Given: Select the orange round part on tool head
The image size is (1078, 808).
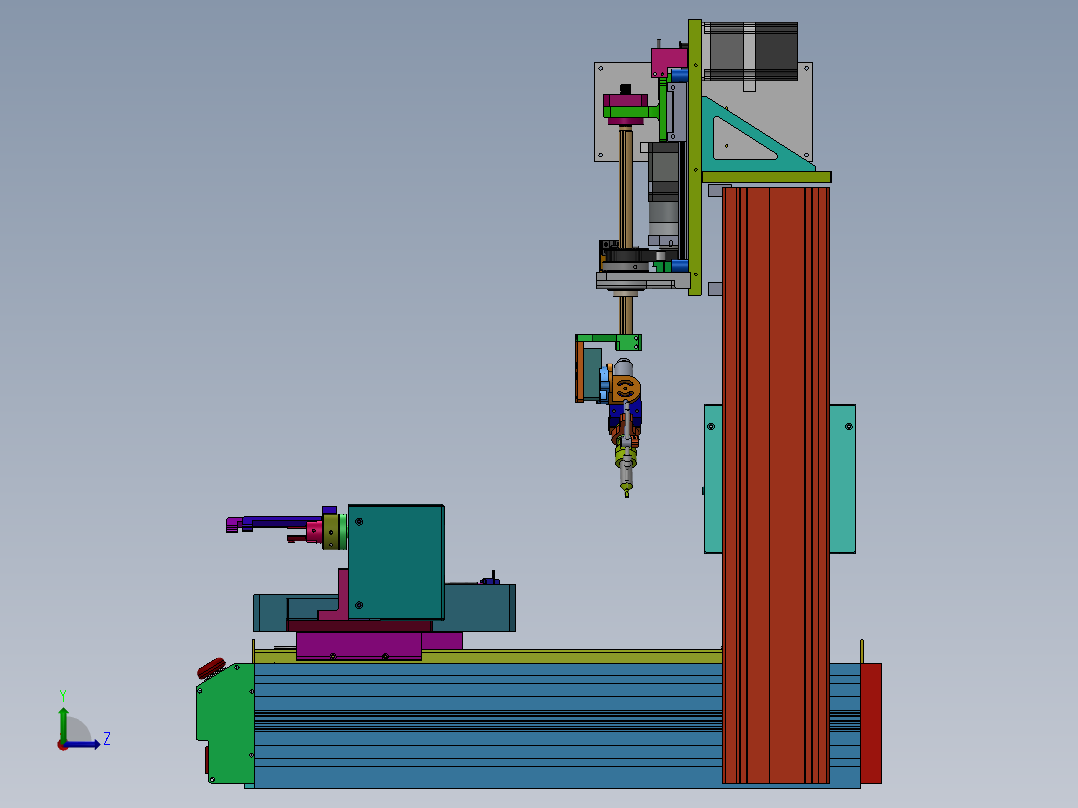Looking at the screenshot, I should click(x=626, y=389).
